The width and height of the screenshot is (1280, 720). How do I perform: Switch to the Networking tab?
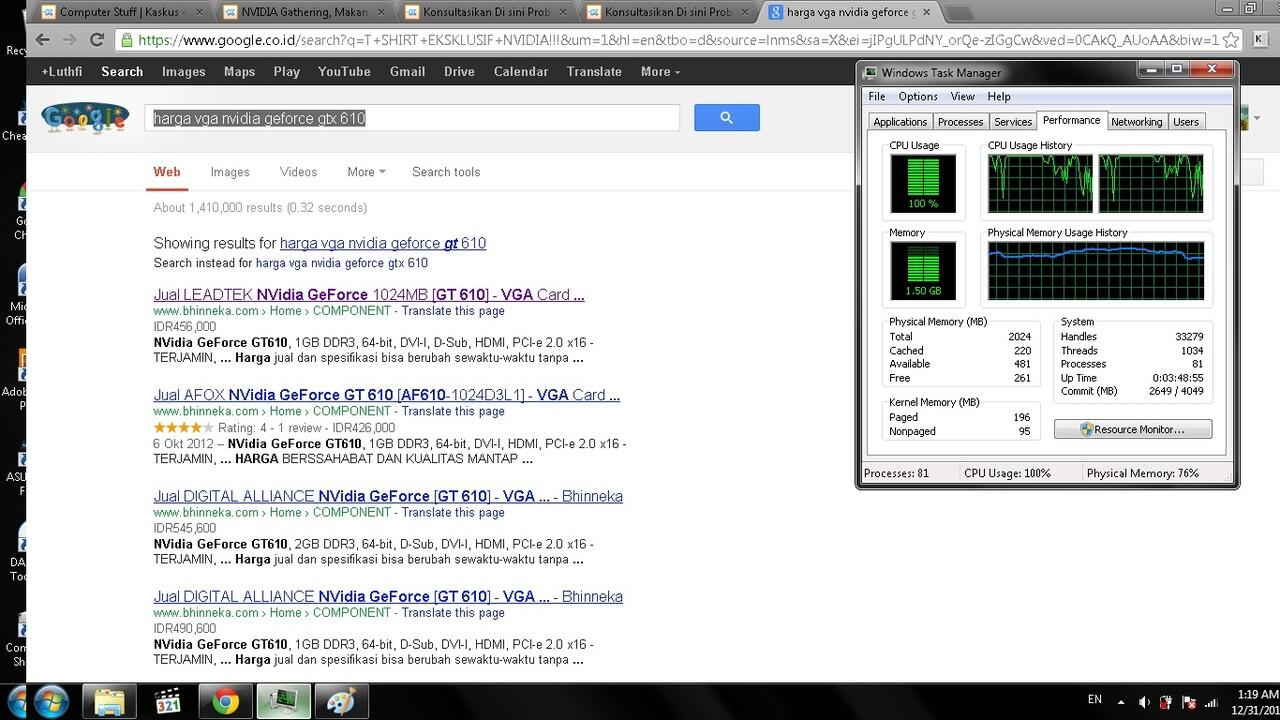(1137, 122)
